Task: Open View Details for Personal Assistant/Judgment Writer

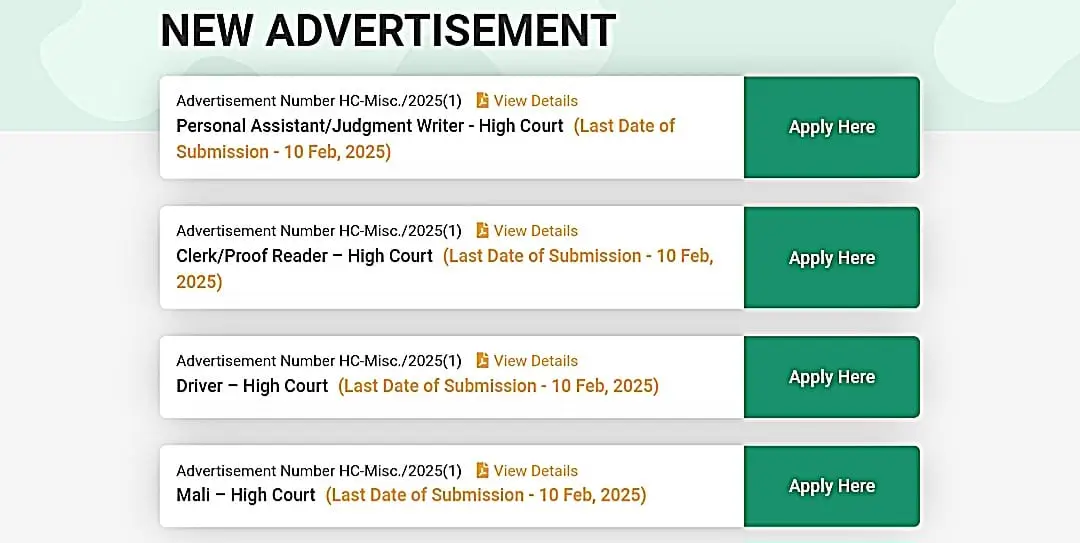Action: pyautogui.click(x=536, y=101)
